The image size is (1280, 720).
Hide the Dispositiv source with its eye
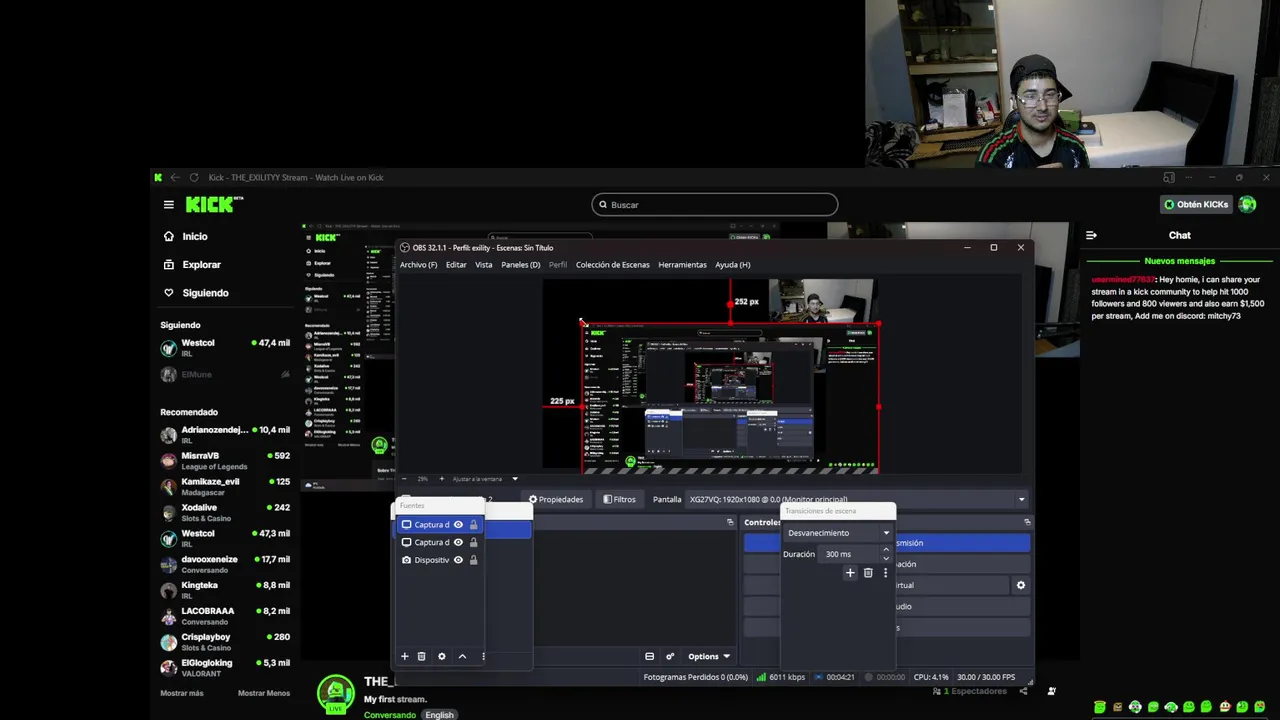458,560
